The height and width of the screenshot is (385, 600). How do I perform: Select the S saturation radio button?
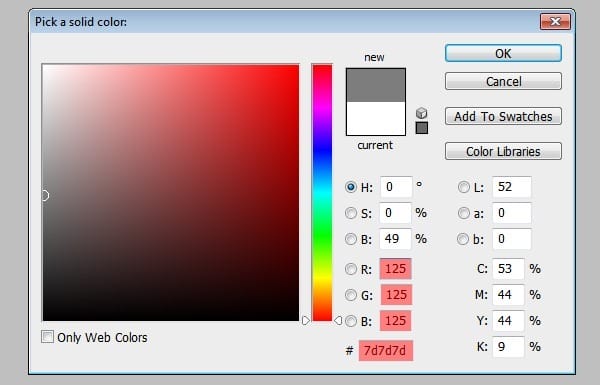(351, 213)
